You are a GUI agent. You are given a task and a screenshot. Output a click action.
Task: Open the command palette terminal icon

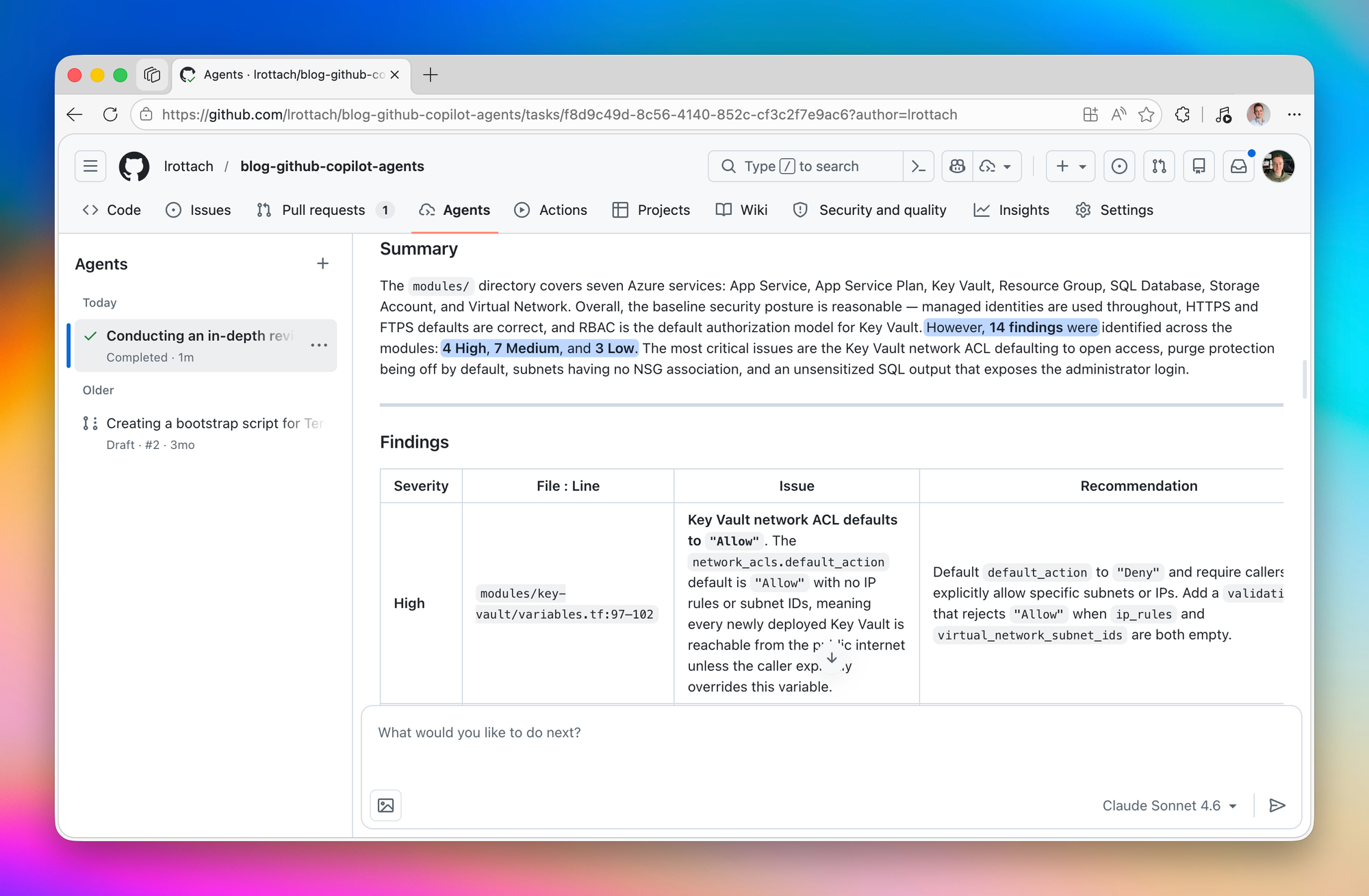pyautogui.click(x=919, y=166)
